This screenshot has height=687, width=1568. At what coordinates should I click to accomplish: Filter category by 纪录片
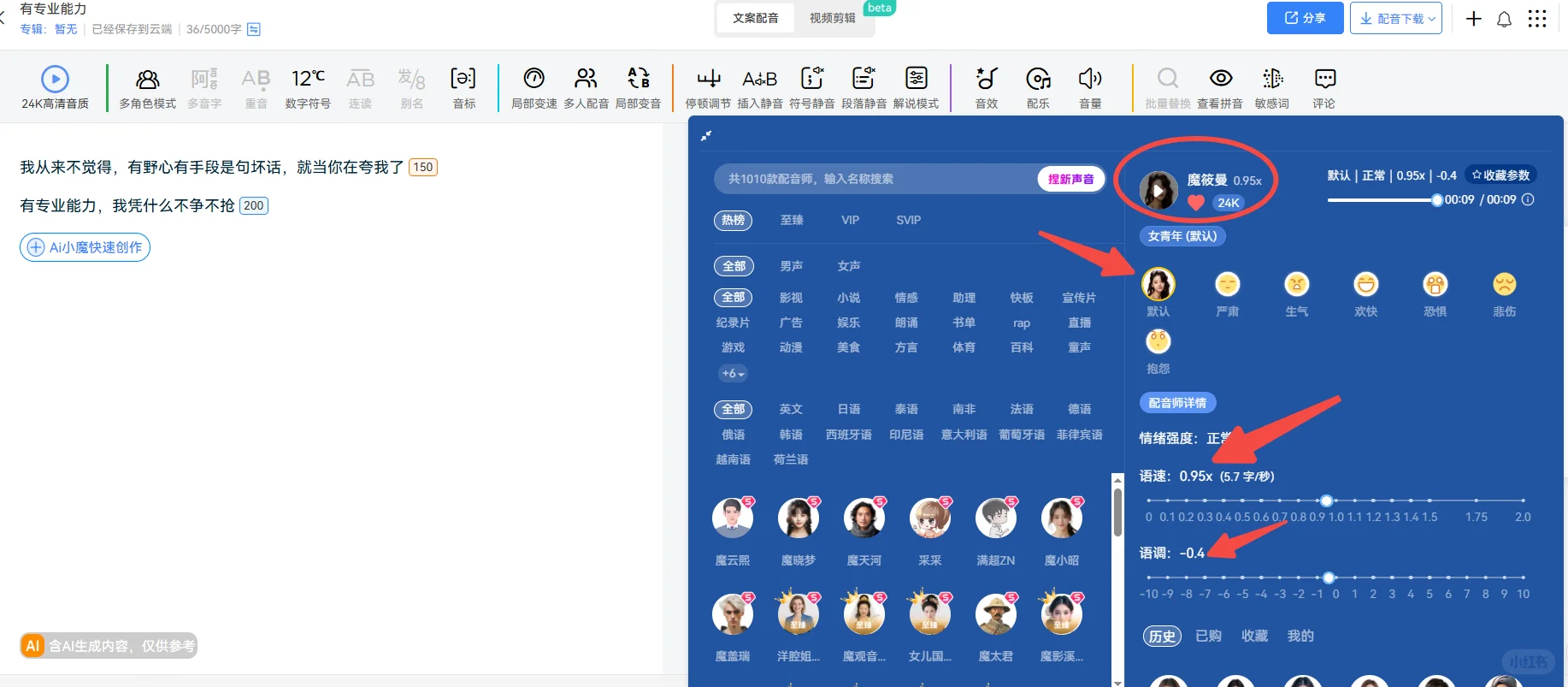pos(733,323)
